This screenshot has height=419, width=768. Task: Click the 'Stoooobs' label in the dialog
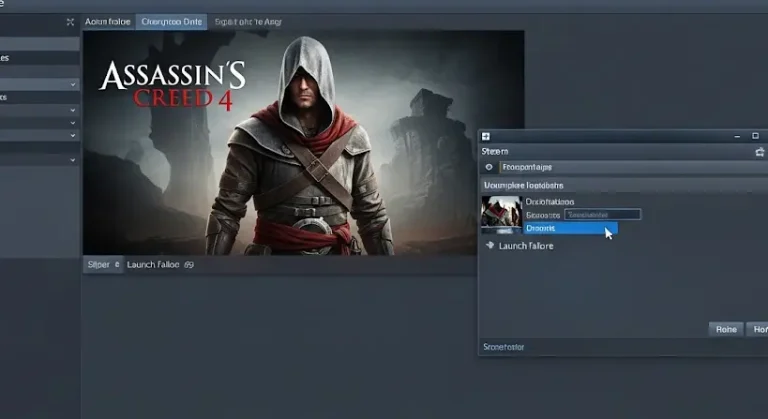point(543,215)
